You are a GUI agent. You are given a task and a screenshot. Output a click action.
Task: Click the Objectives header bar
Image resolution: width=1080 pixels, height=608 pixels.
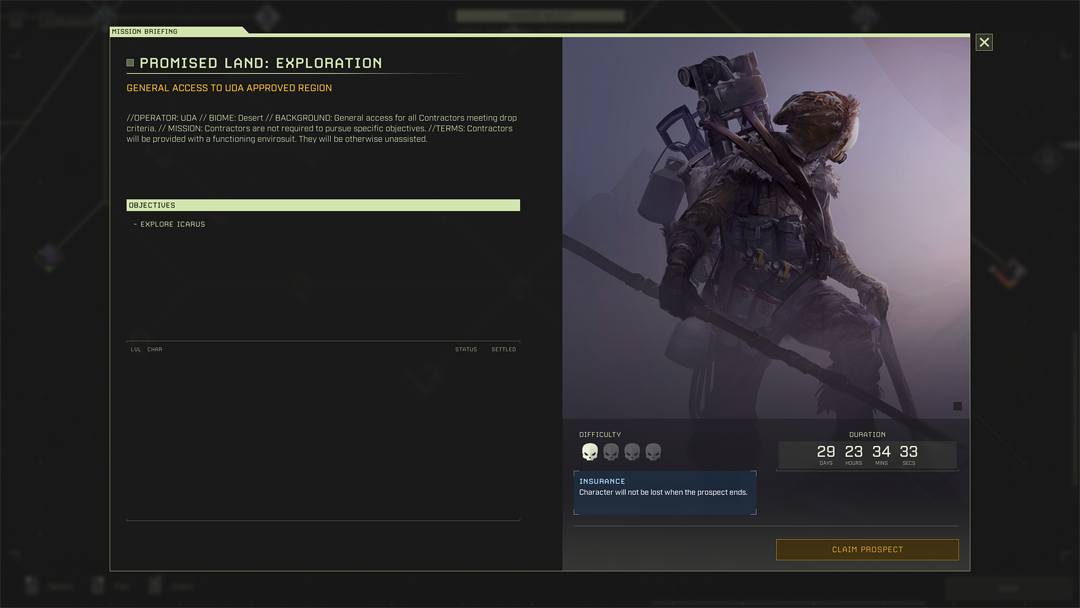[323, 205]
